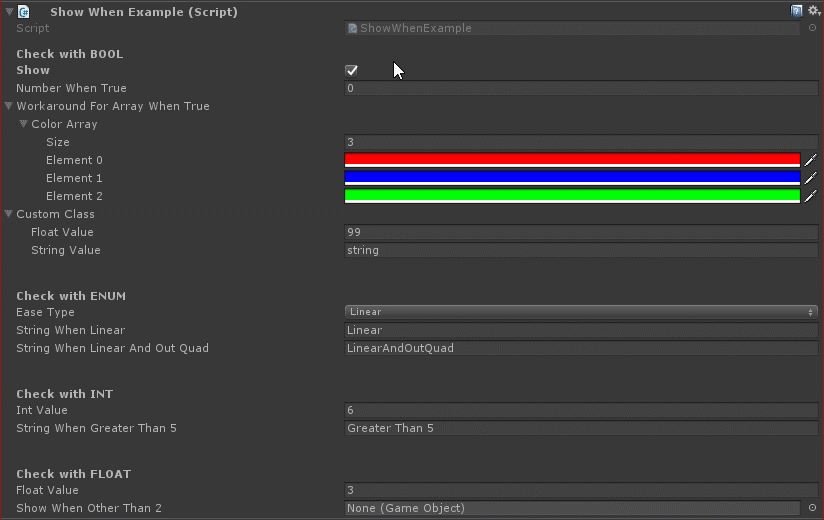Click the Check with INT header
Screen dimensions: 824x520
click(x=65, y=394)
